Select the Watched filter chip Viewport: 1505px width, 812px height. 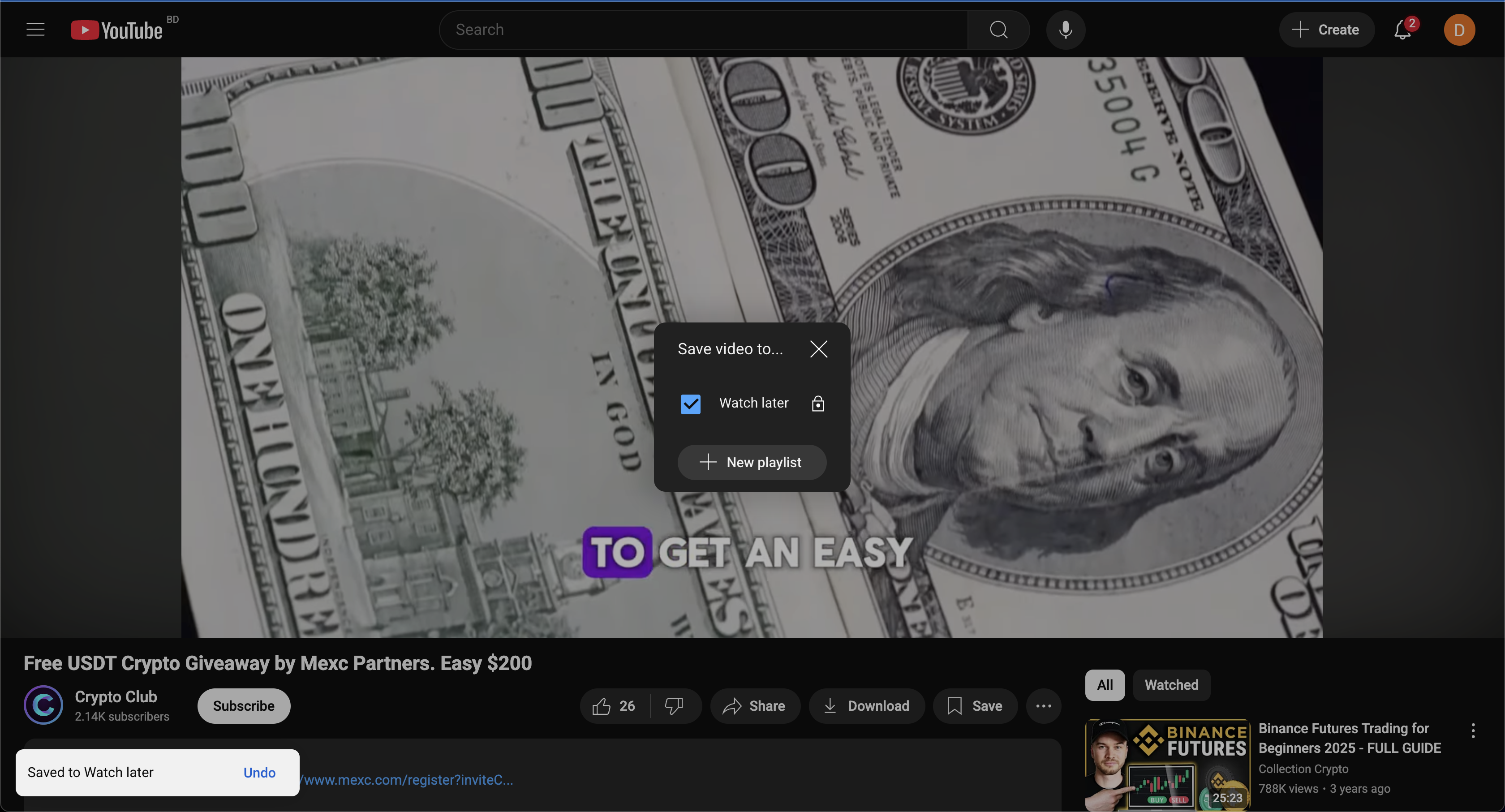[x=1171, y=685]
